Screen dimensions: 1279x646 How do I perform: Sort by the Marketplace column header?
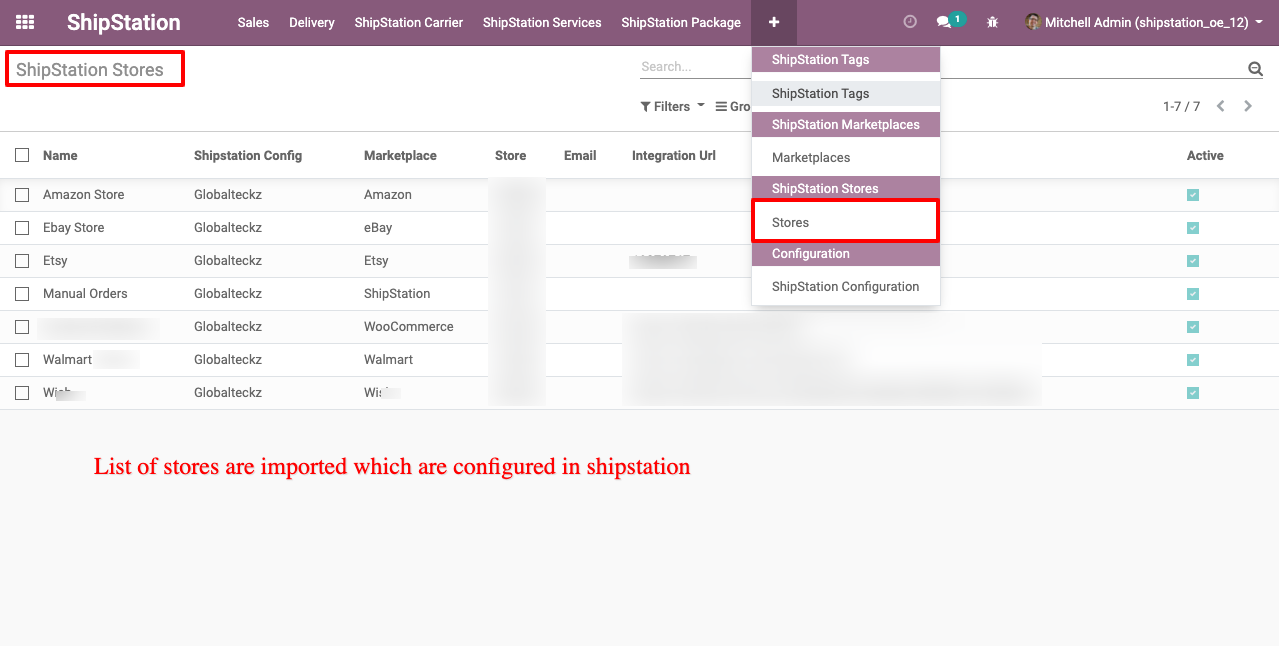pos(400,155)
